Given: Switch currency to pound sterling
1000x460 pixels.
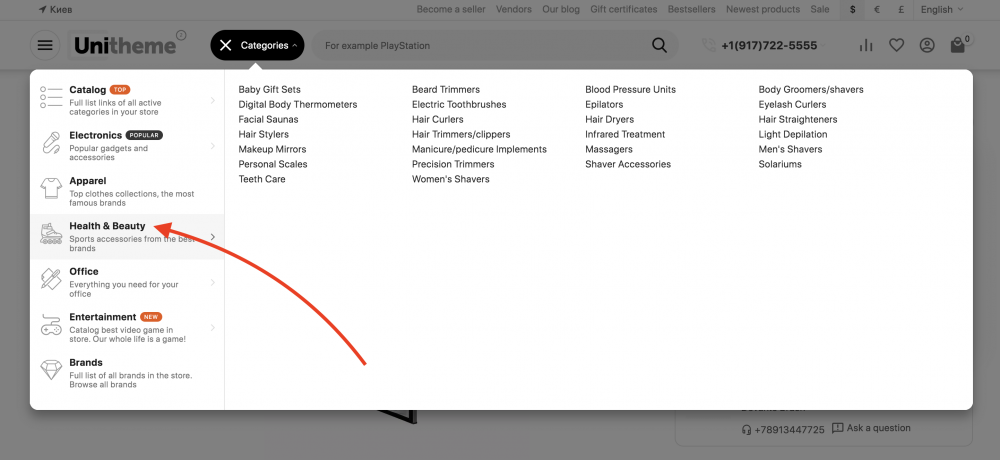Looking at the screenshot, I should (902, 9).
